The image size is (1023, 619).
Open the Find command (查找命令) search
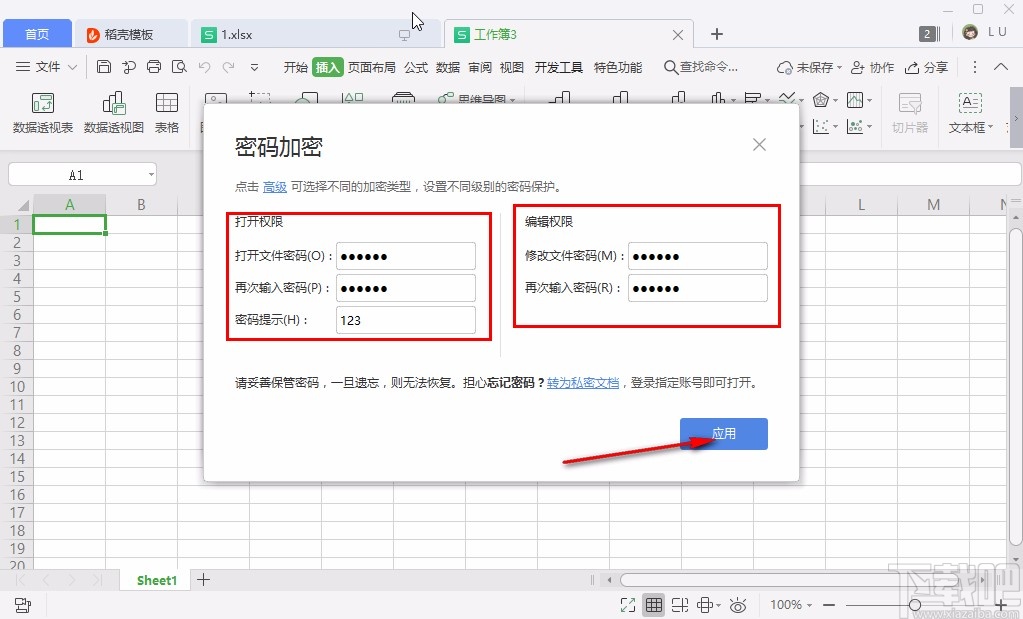(704, 67)
